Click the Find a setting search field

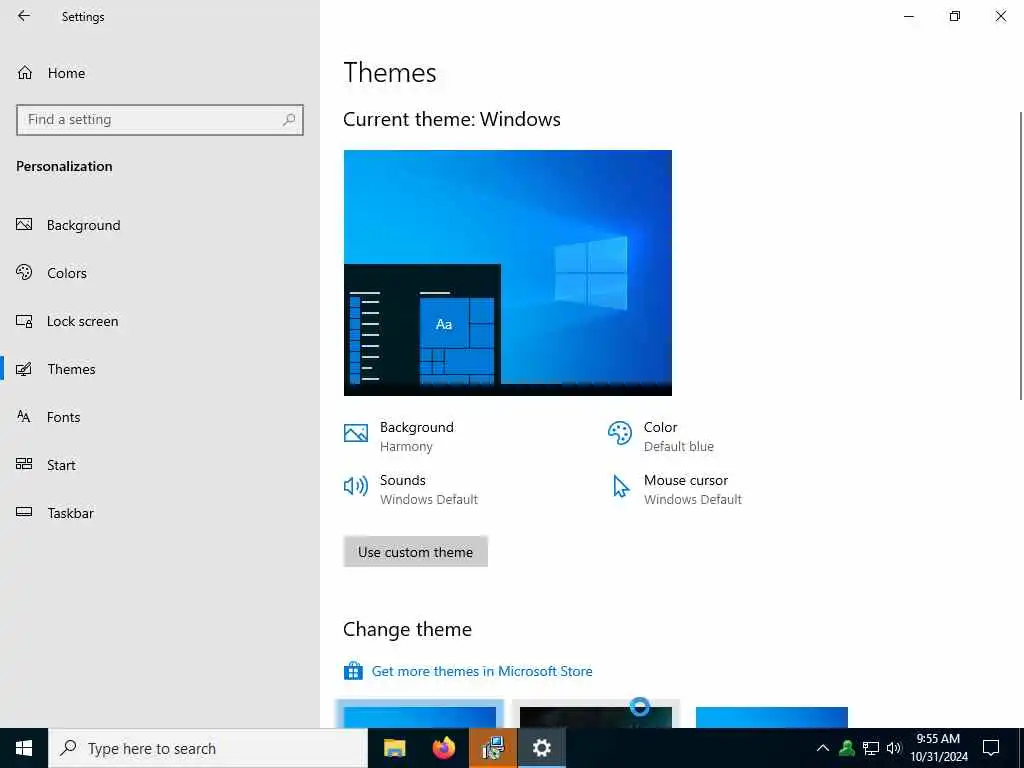coord(160,120)
